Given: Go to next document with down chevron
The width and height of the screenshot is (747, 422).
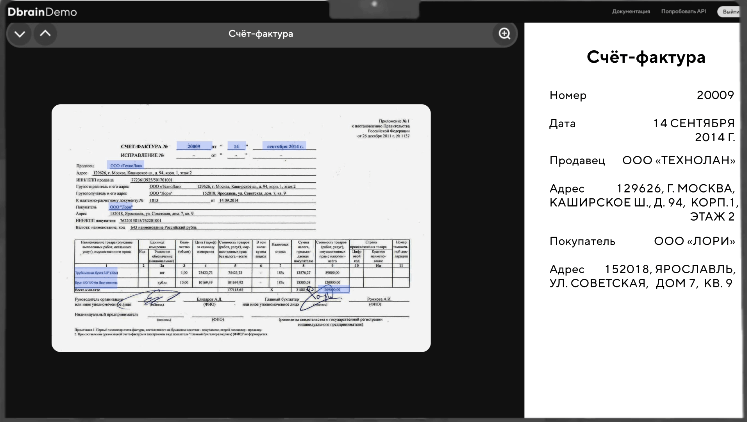Looking at the screenshot, I should 20,34.
